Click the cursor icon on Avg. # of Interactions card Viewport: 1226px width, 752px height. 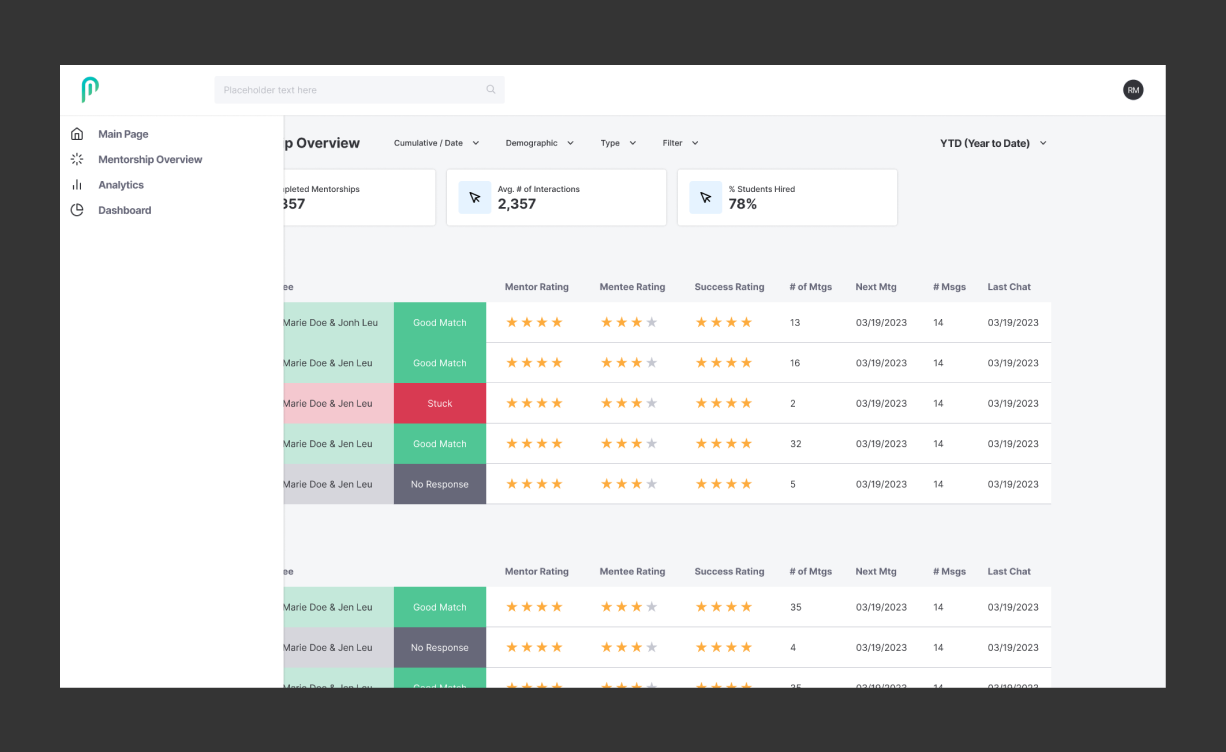(475, 197)
